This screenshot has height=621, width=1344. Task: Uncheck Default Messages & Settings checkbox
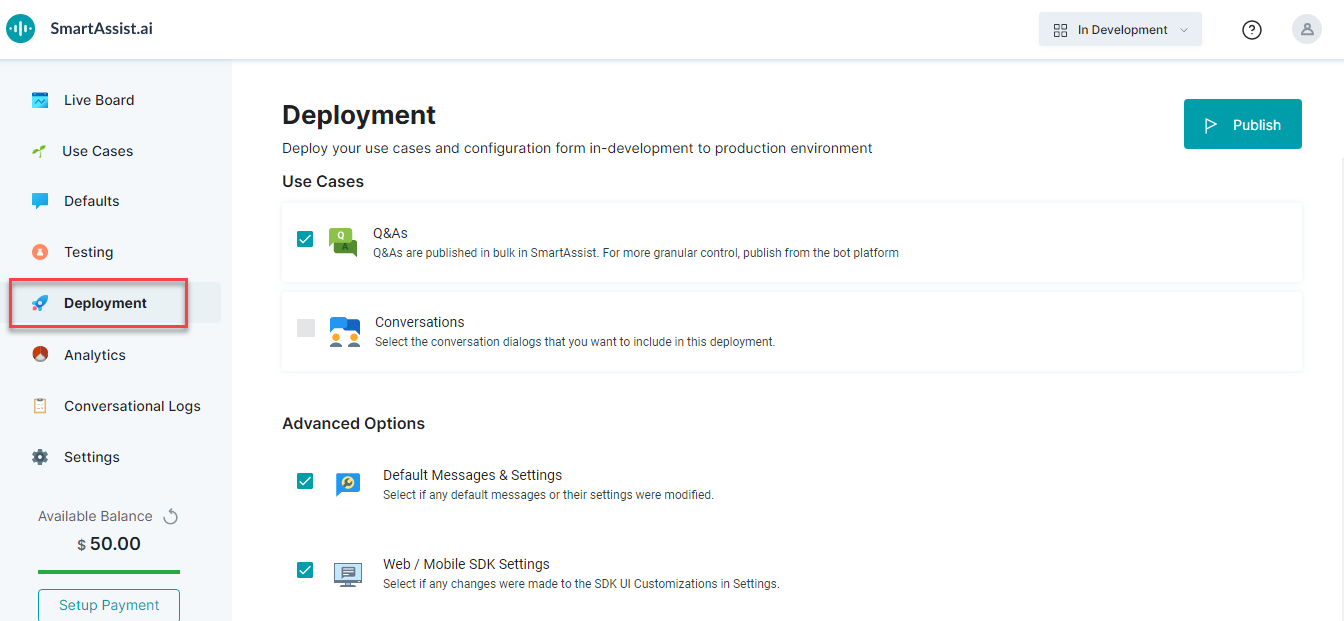pyautogui.click(x=305, y=481)
